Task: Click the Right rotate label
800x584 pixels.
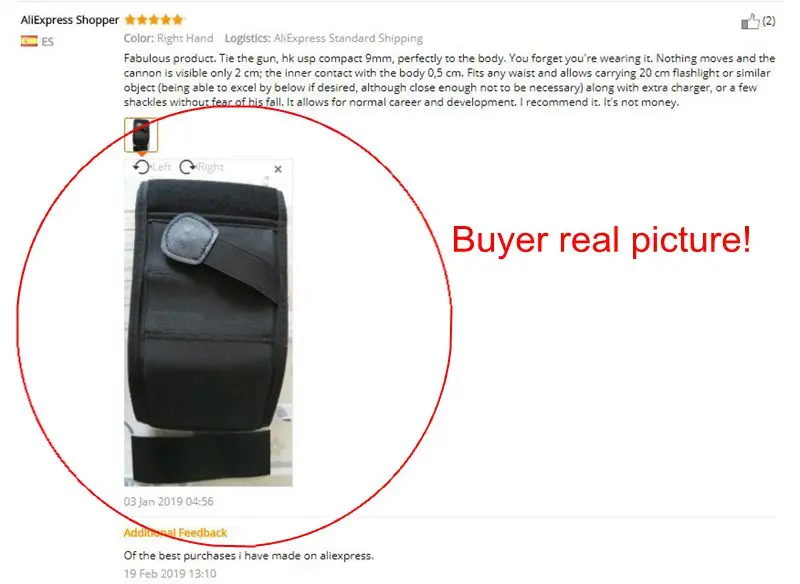Action: click(211, 167)
